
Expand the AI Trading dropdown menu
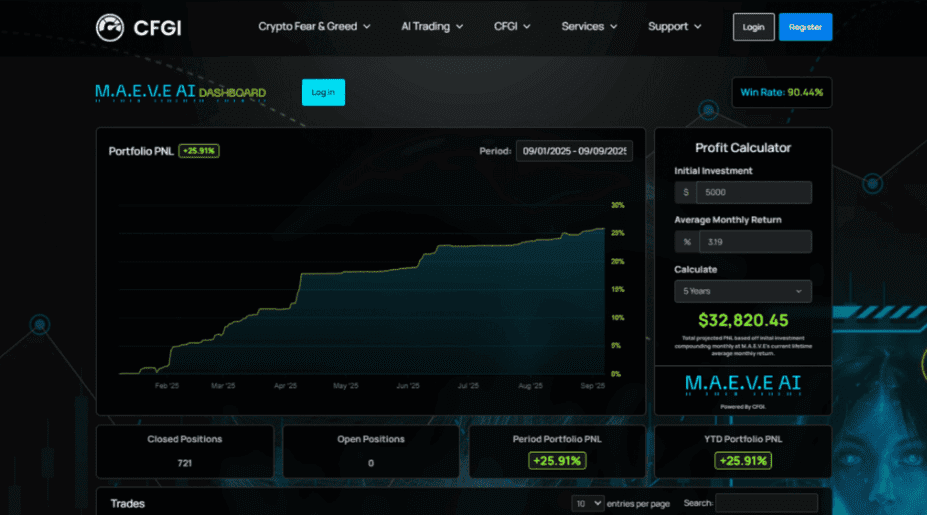click(x=432, y=27)
